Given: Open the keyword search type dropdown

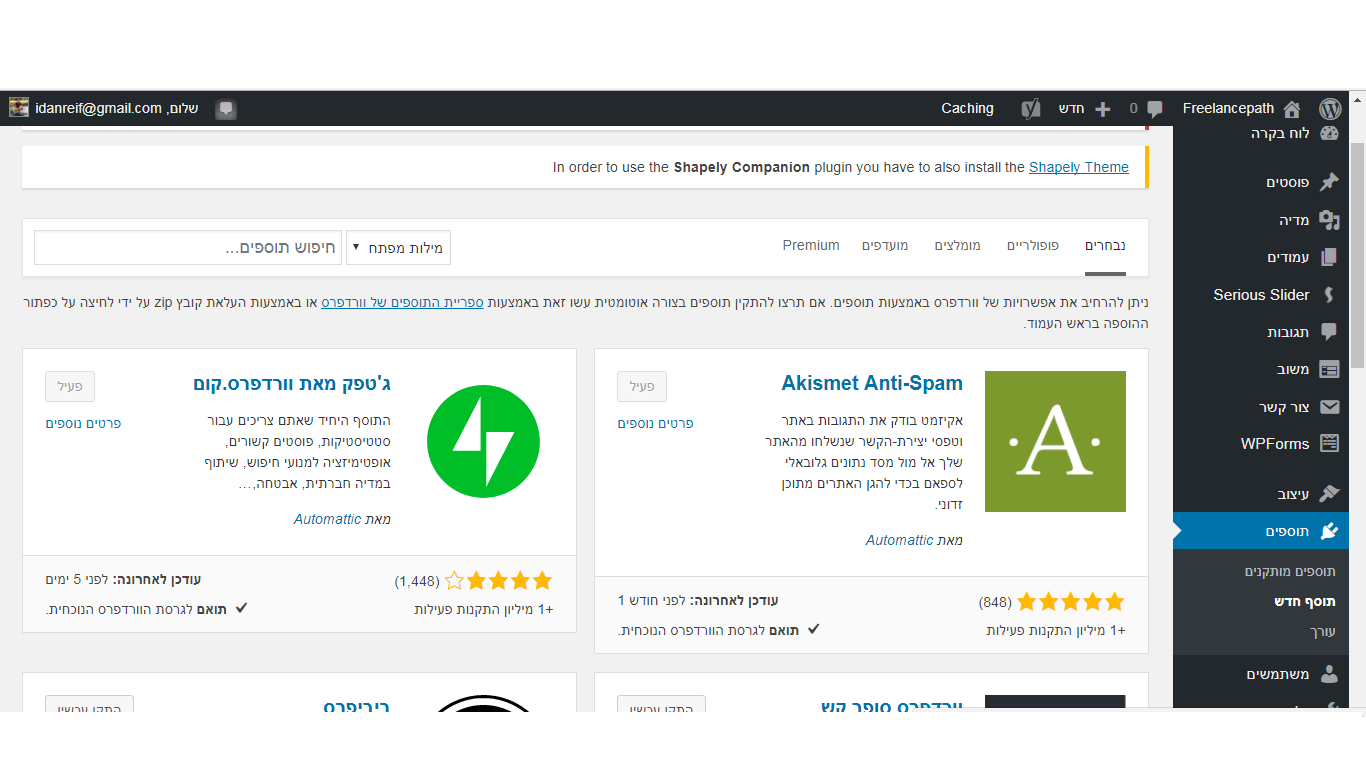Looking at the screenshot, I should [398, 247].
